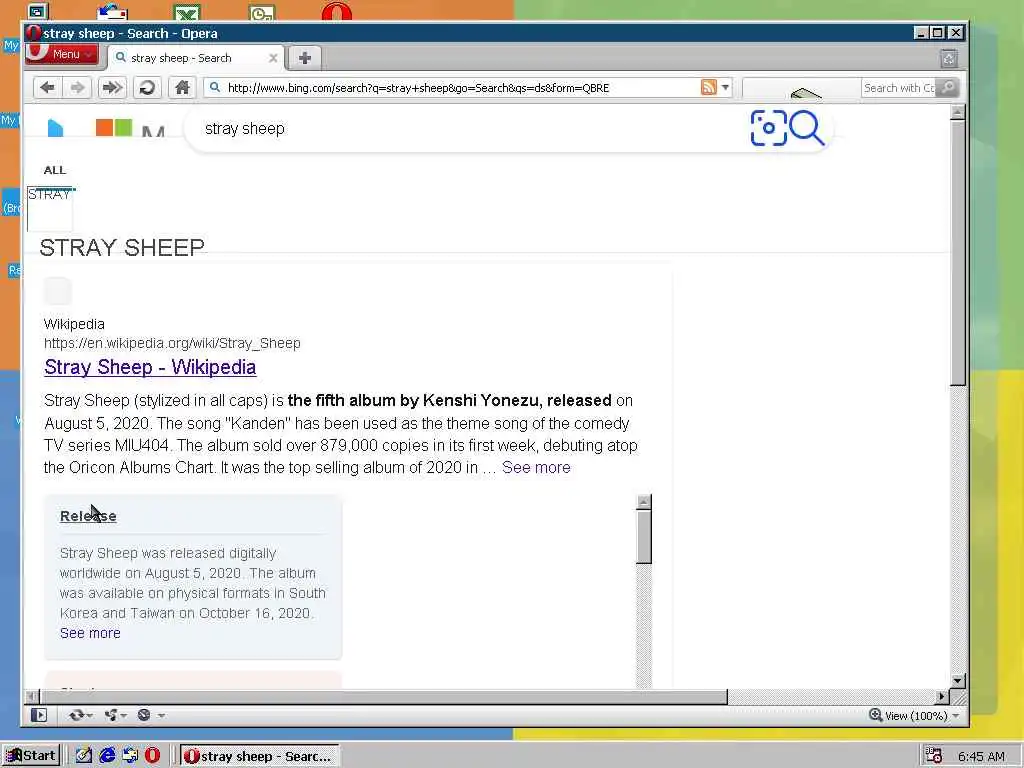Click the STRAY SHEEP heading text
Viewport: 1024px width, 768px height.
(x=122, y=248)
